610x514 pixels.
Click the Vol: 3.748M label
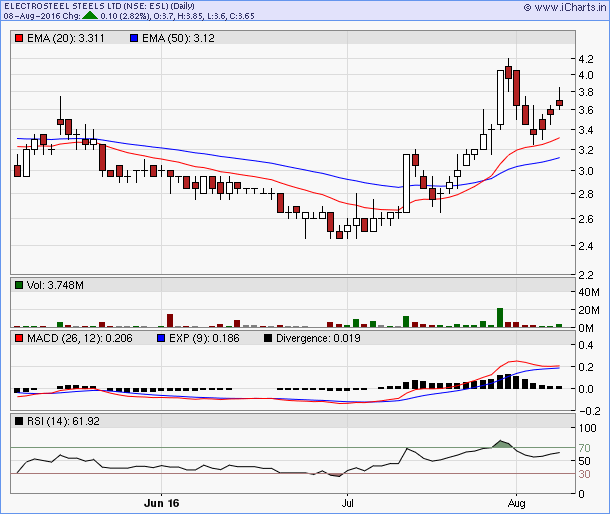click(x=55, y=285)
